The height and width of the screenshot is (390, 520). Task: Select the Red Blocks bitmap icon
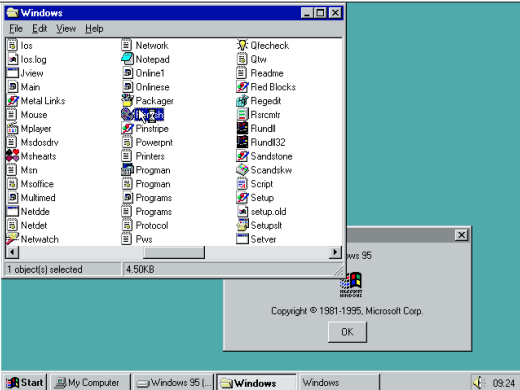[x=242, y=87]
